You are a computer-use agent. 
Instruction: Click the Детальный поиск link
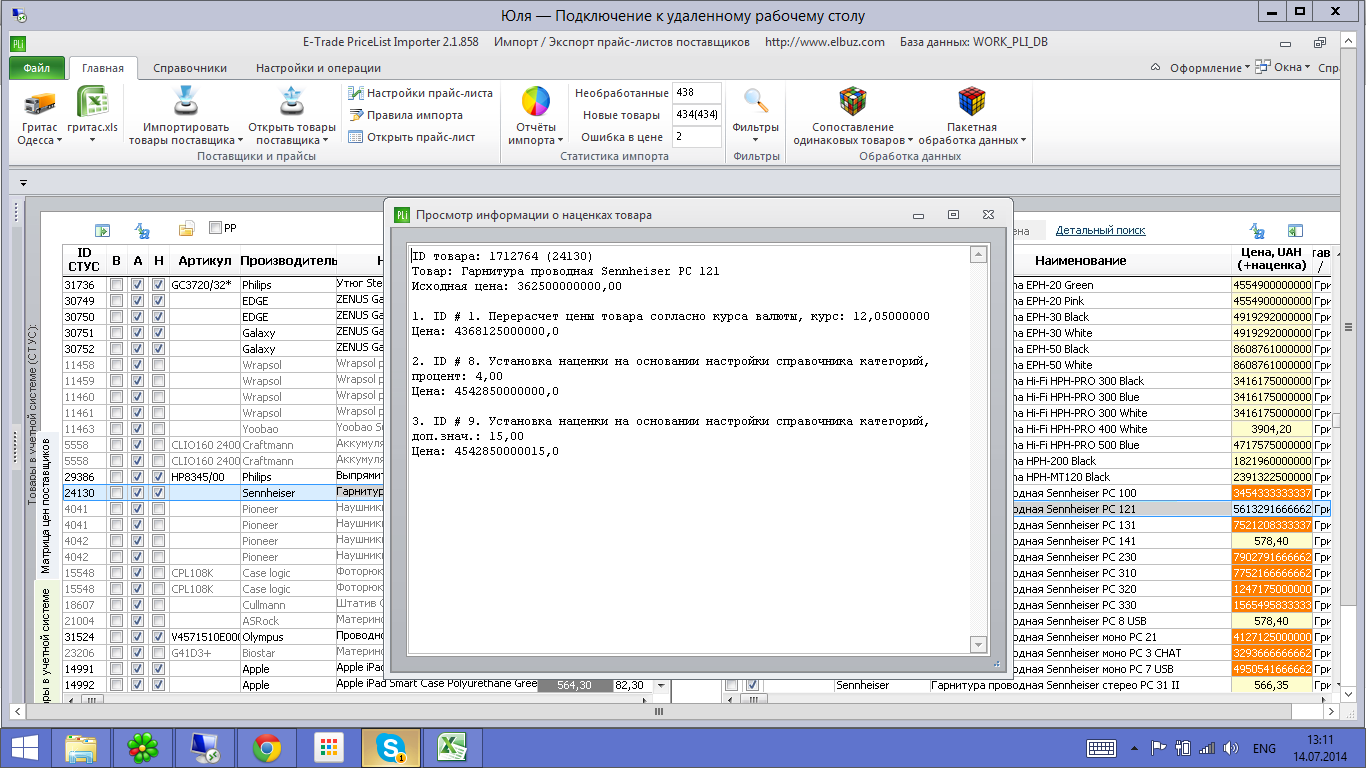click(x=1100, y=230)
